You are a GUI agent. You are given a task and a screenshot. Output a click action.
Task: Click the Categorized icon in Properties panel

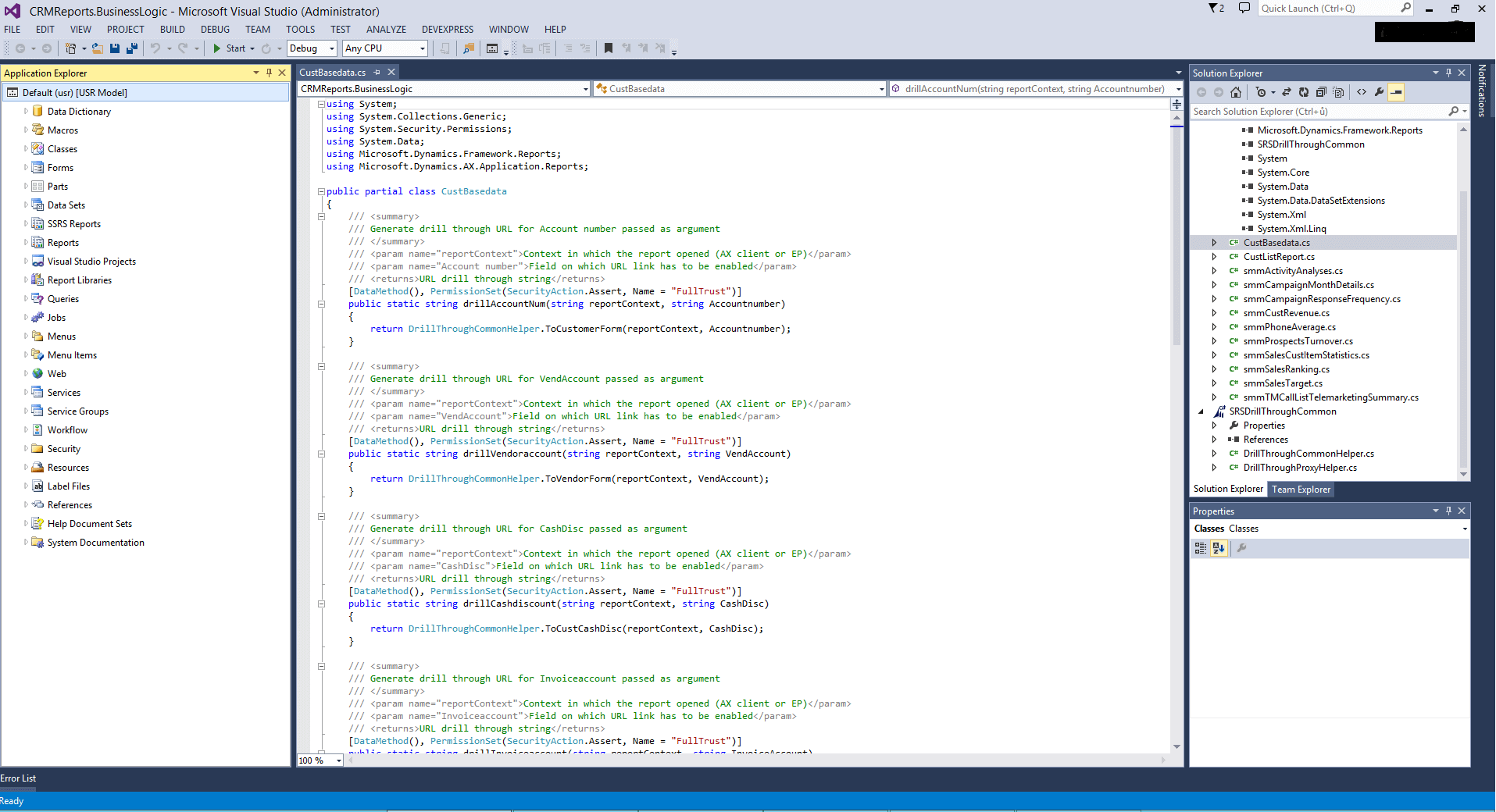(x=1201, y=548)
